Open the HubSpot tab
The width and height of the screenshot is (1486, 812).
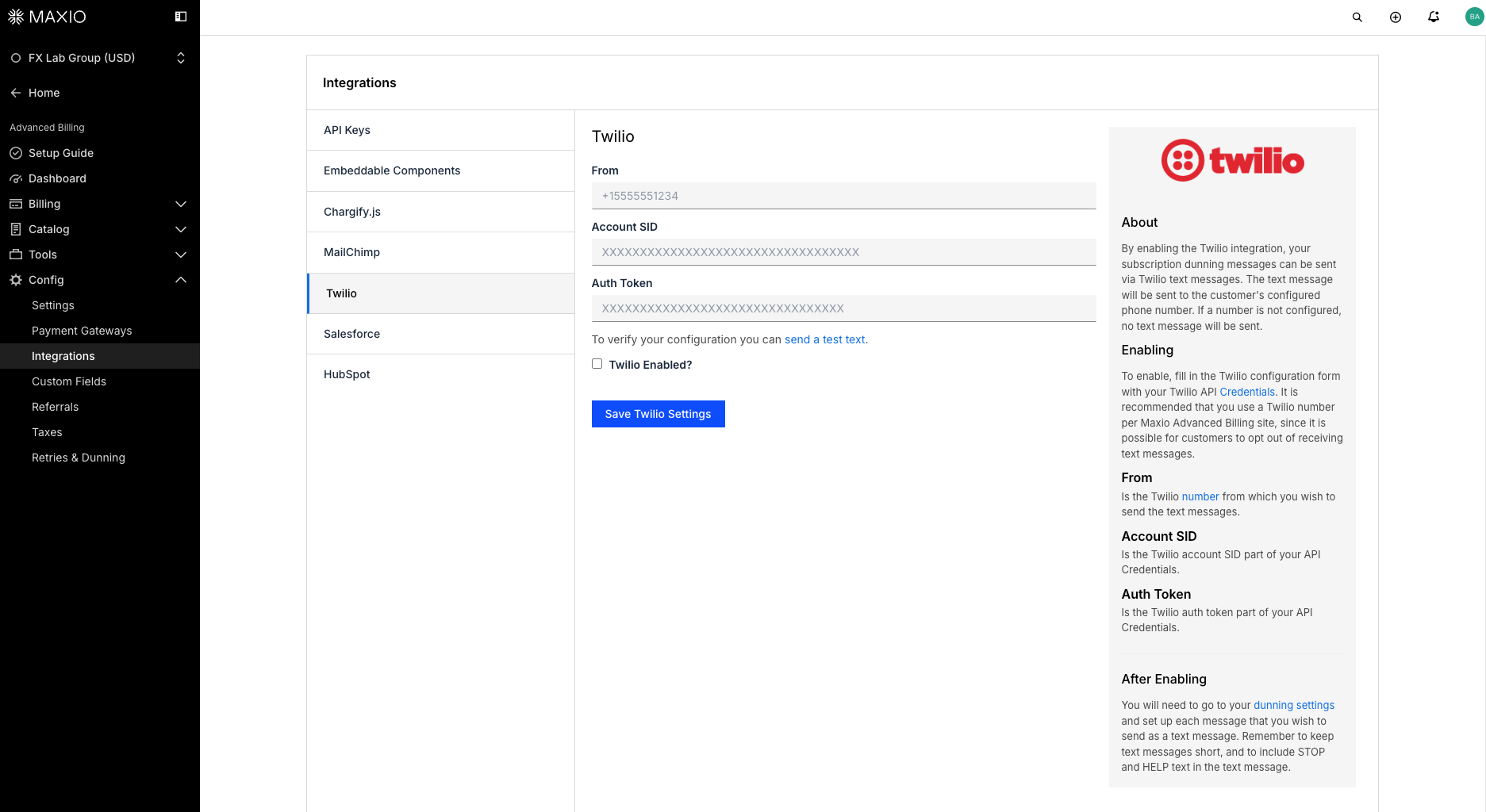pos(441,374)
